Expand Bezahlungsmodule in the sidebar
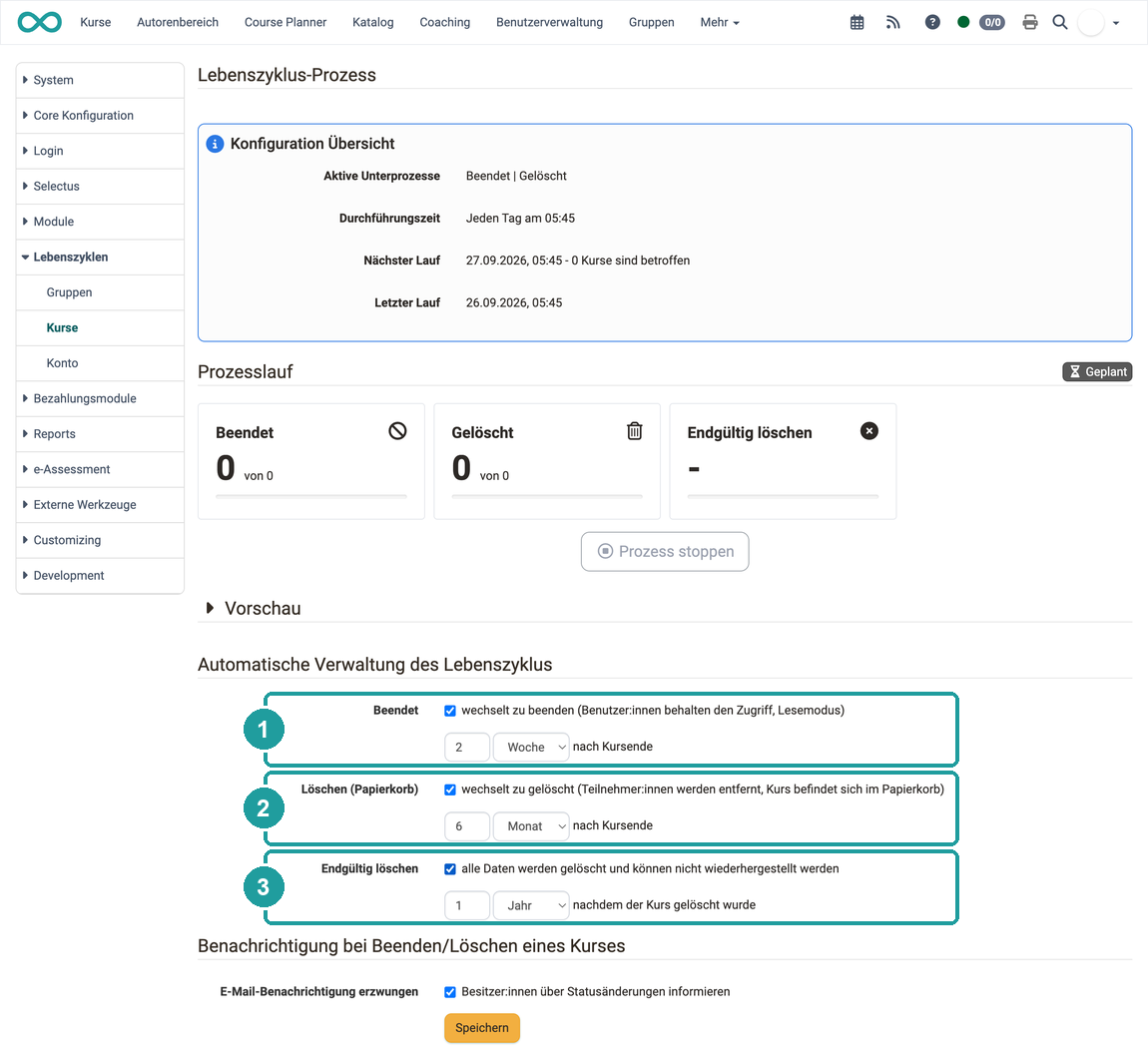Image resolution: width=1148 pixels, height=1060 pixels. [x=100, y=399]
